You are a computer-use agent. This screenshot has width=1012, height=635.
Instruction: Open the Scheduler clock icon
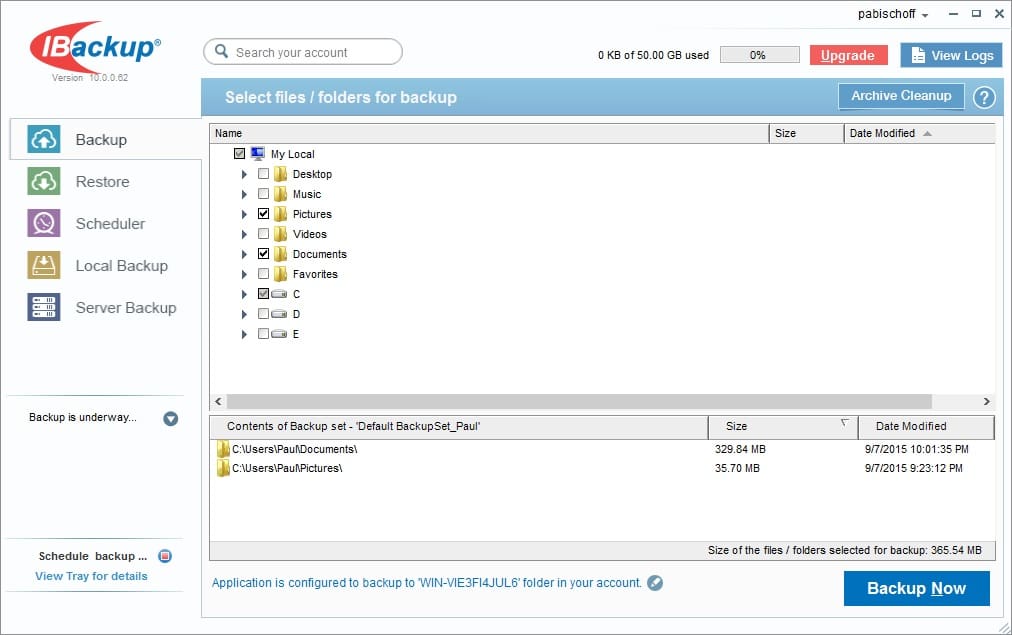pos(44,224)
